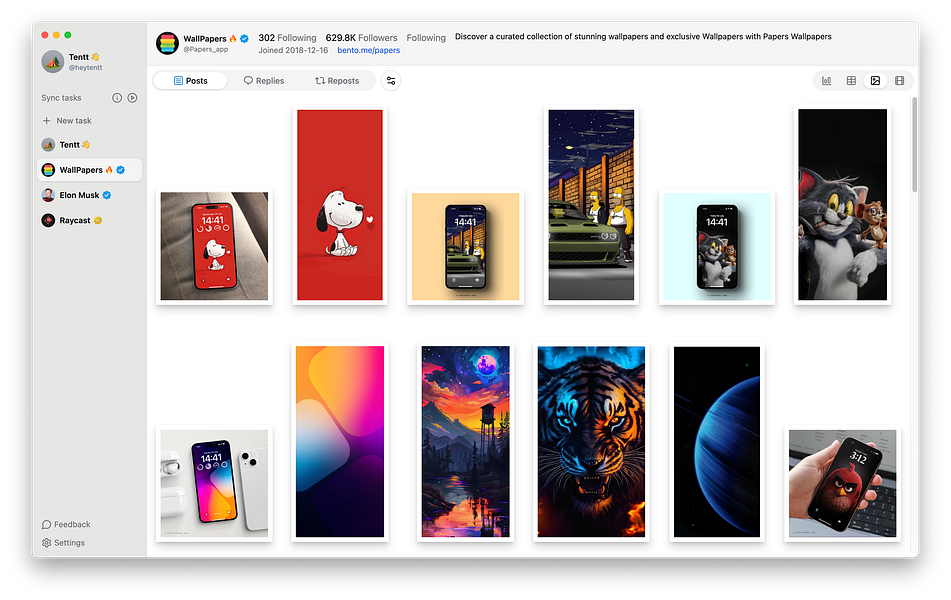Click the WallPapers profile avatar in header

point(167,43)
